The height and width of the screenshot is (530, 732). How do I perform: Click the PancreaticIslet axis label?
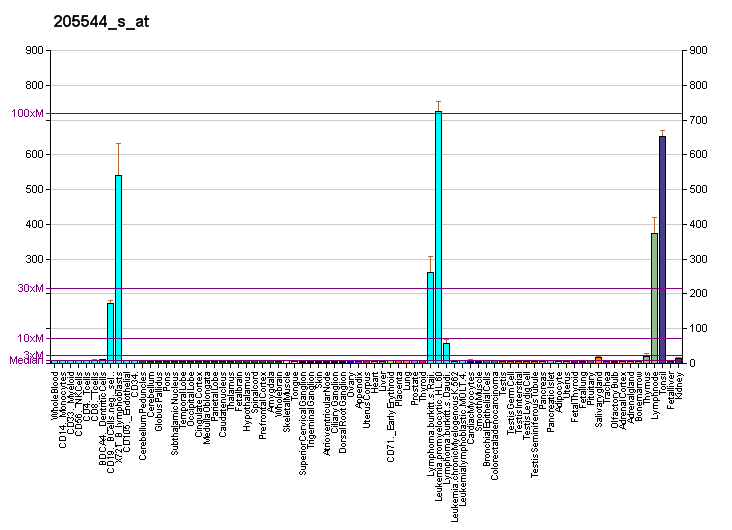(550, 402)
